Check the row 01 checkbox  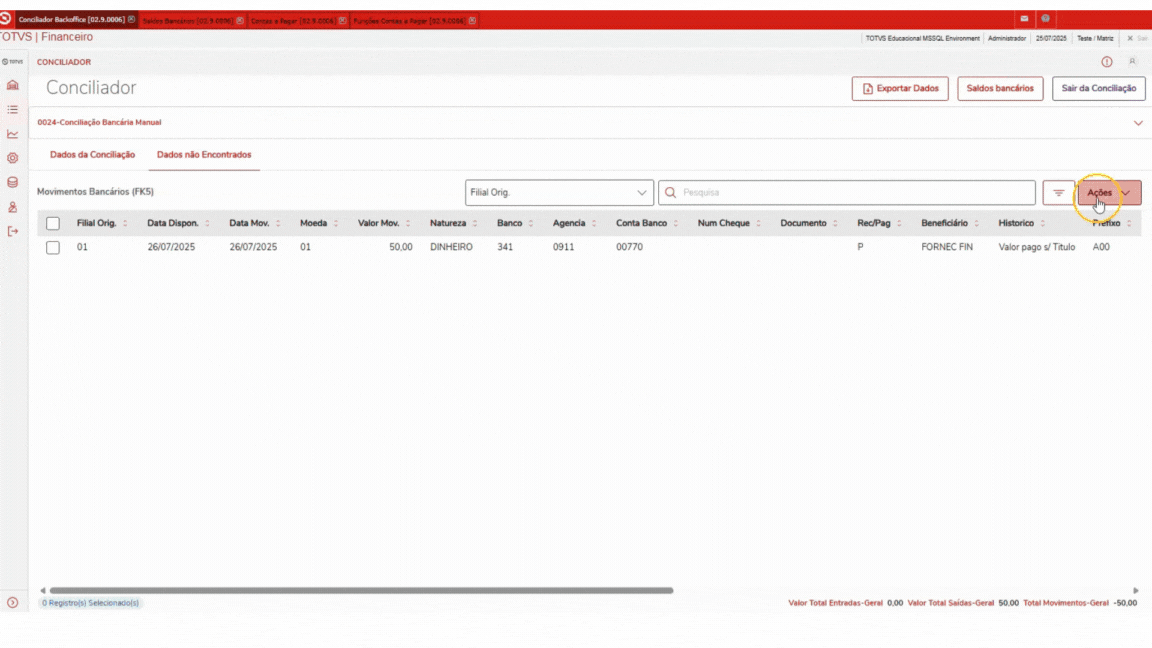[x=53, y=248]
